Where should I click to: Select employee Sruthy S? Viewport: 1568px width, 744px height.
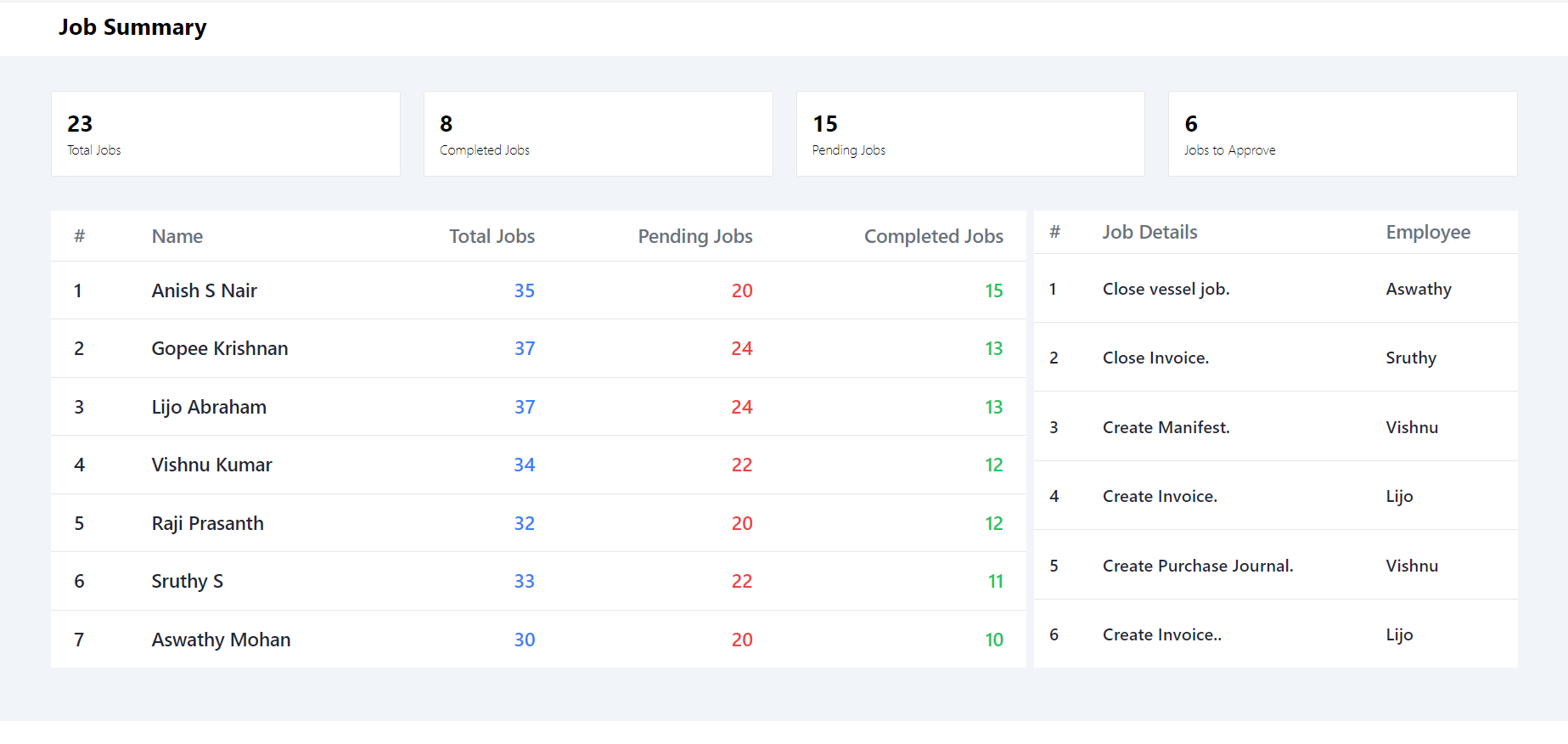pos(188,581)
